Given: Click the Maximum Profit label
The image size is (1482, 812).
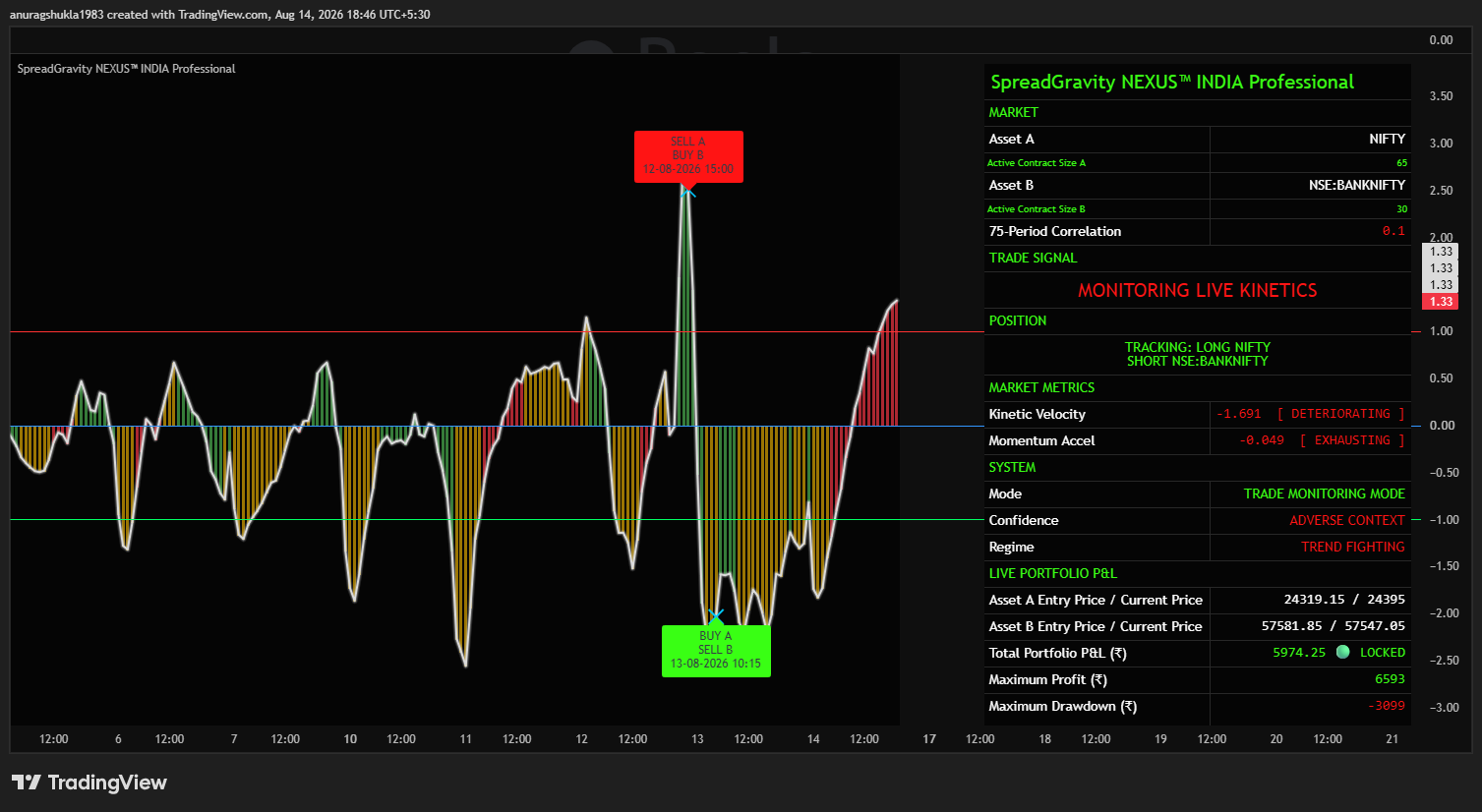Looking at the screenshot, I should coord(1047,680).
